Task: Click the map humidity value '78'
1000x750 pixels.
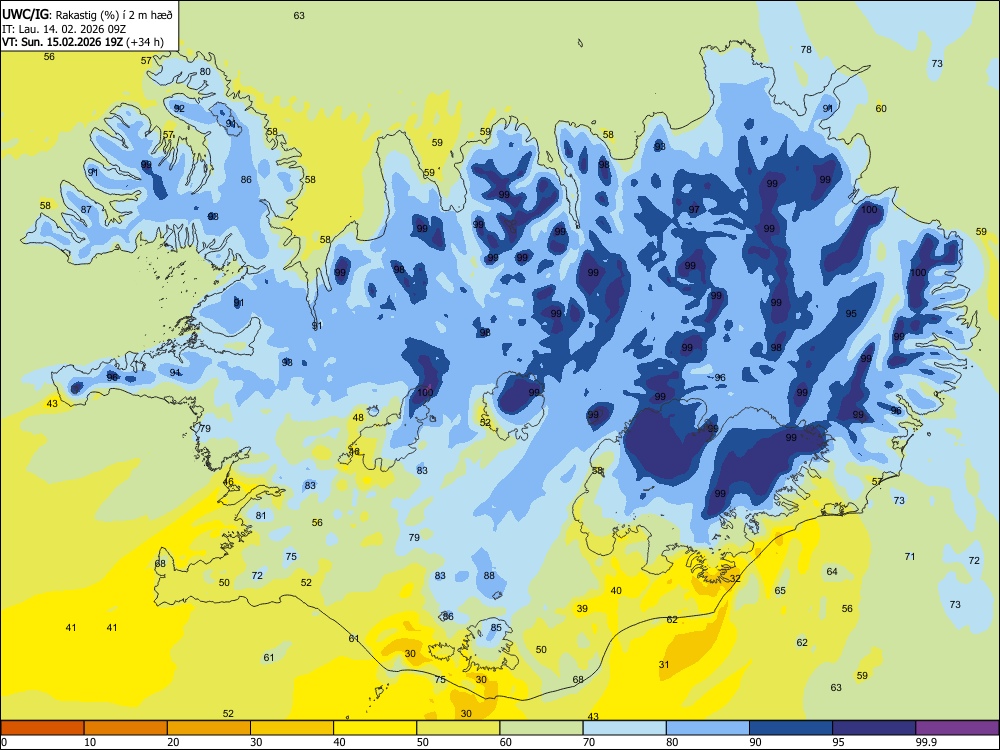Action: click(806, 49)
